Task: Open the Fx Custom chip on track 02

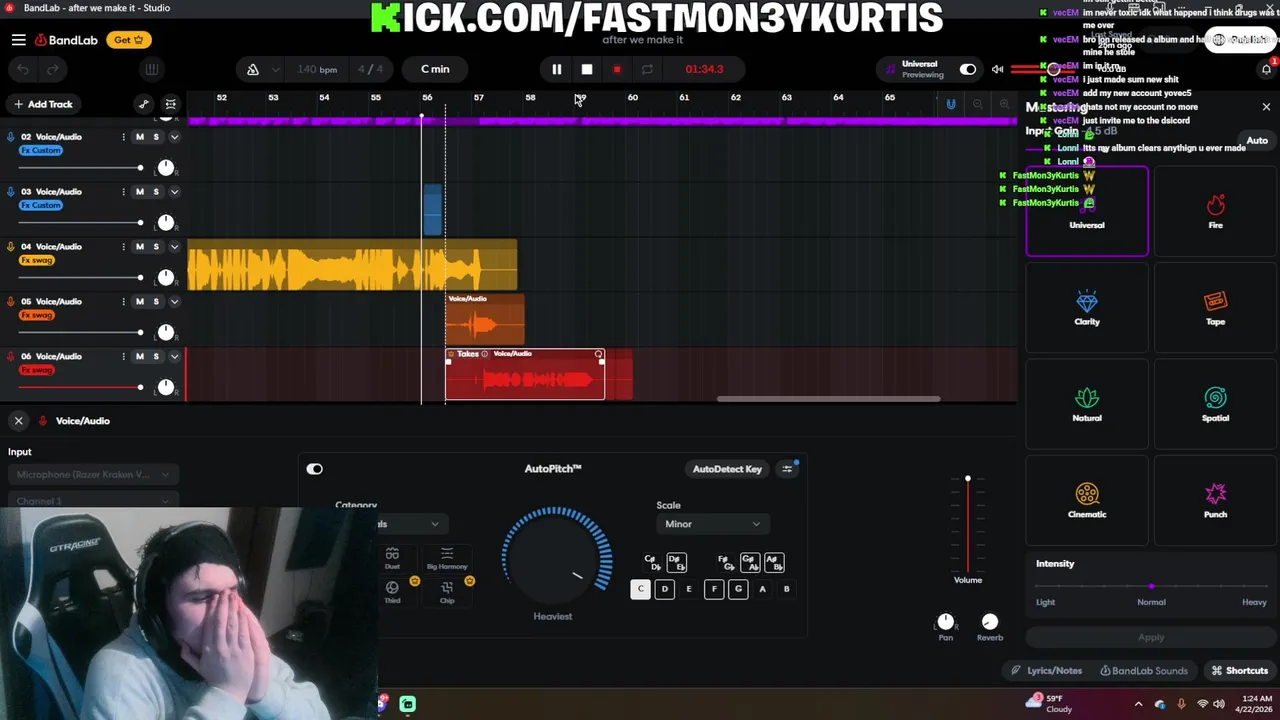Action: coord(41,150)
